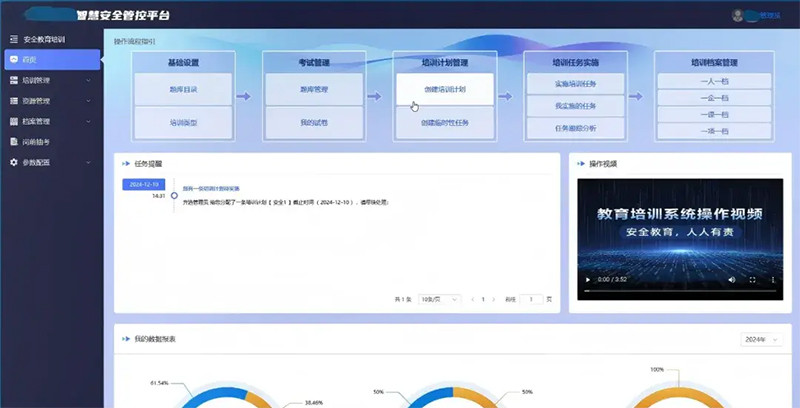
Task: Open 任务跟踪分析 card
Action: 576,128
